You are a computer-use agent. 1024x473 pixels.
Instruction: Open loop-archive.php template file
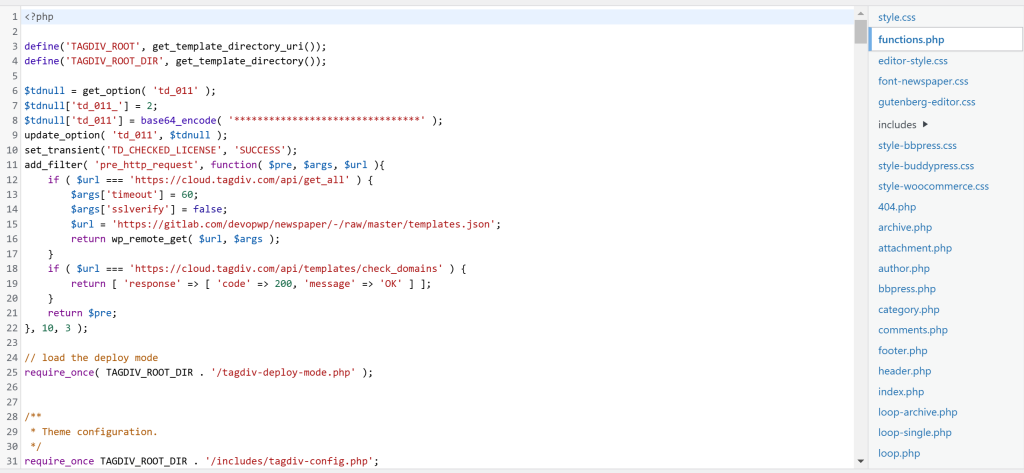coord(918,412)
